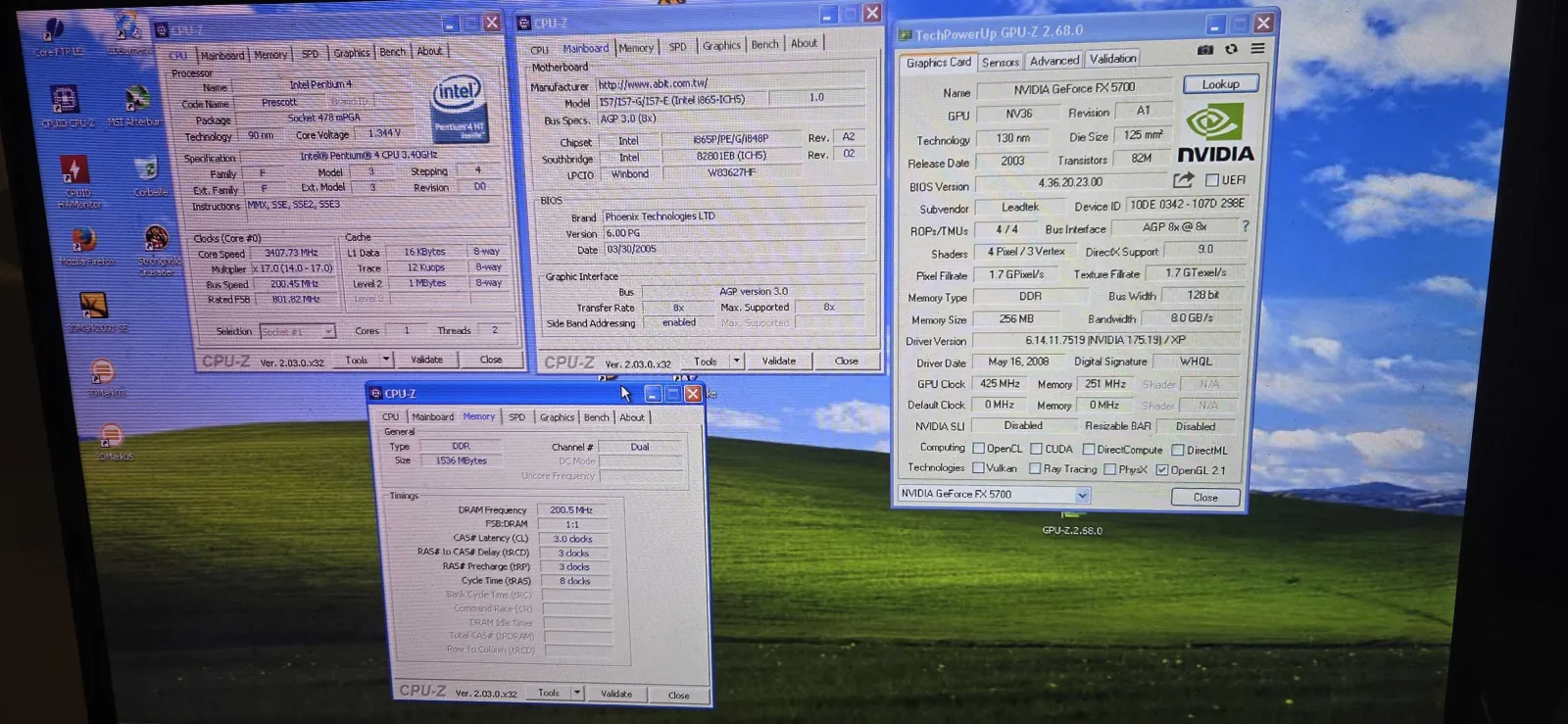Expand Tools arrow in CPU-Z Memory window
The height and width of the screenshot is (724, 1568).
[x=577, y=693]
